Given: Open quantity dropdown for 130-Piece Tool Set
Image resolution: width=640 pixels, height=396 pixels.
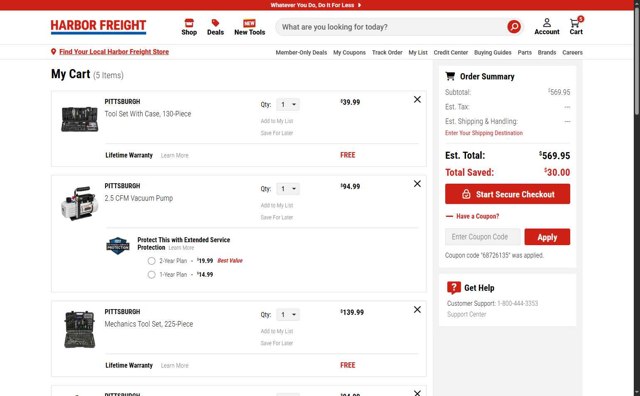Looking at the screenshot, I should pos(288,105).
